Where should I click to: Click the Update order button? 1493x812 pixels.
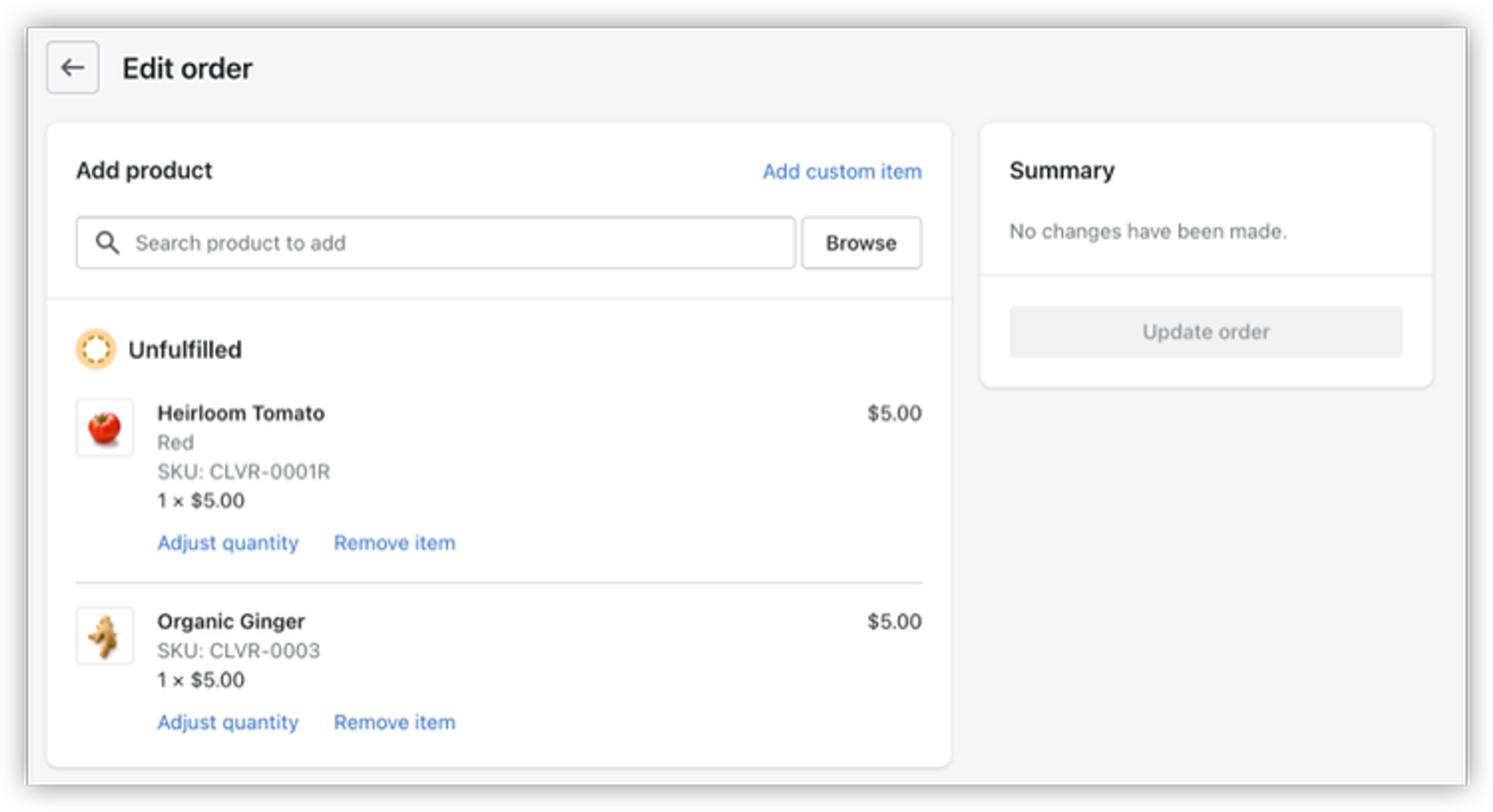point(1206,331)
